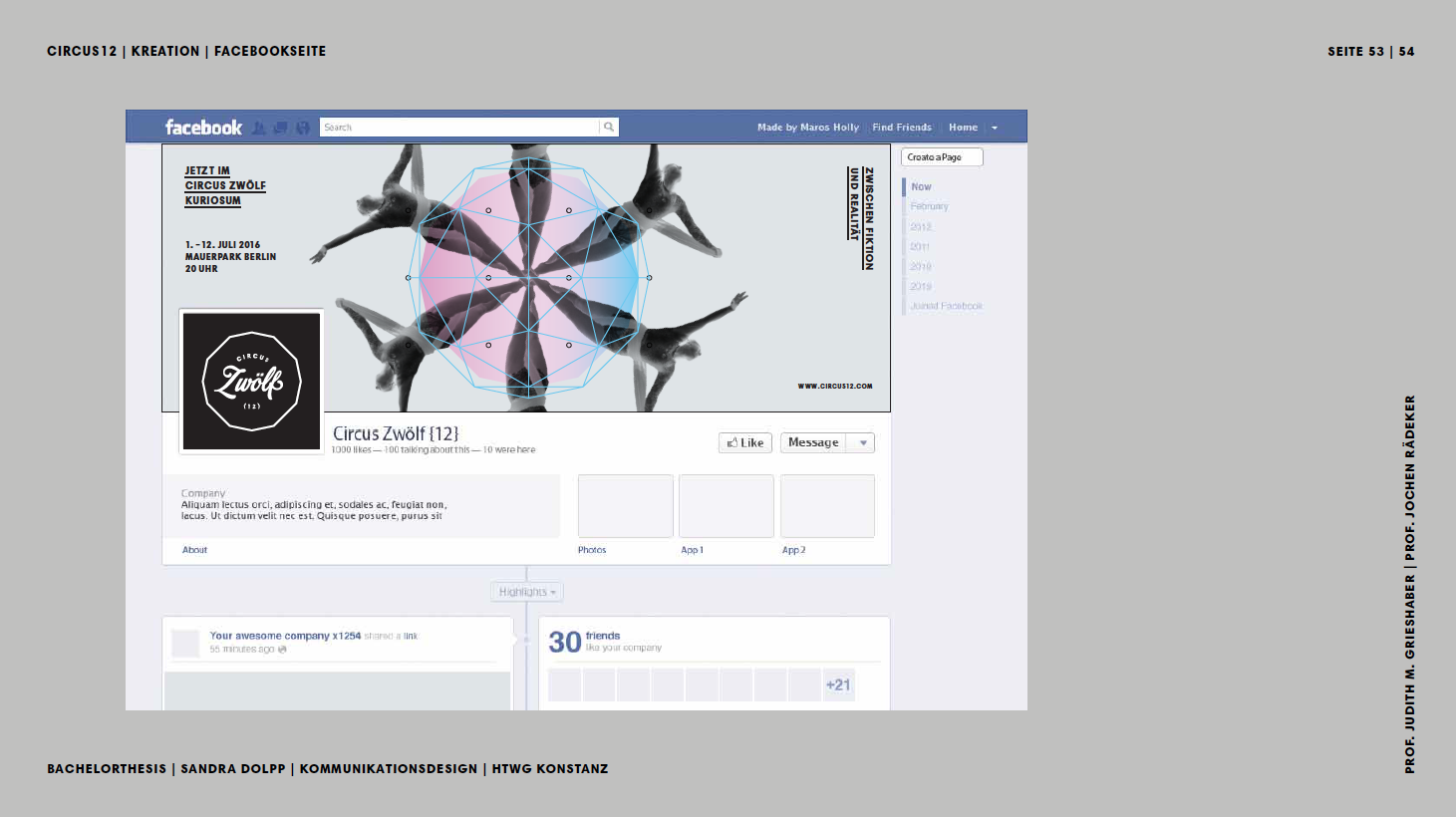This screenshot has width=1456, height=817.
Task: Click the post's globe privacy icon
Action: (282, 650)
